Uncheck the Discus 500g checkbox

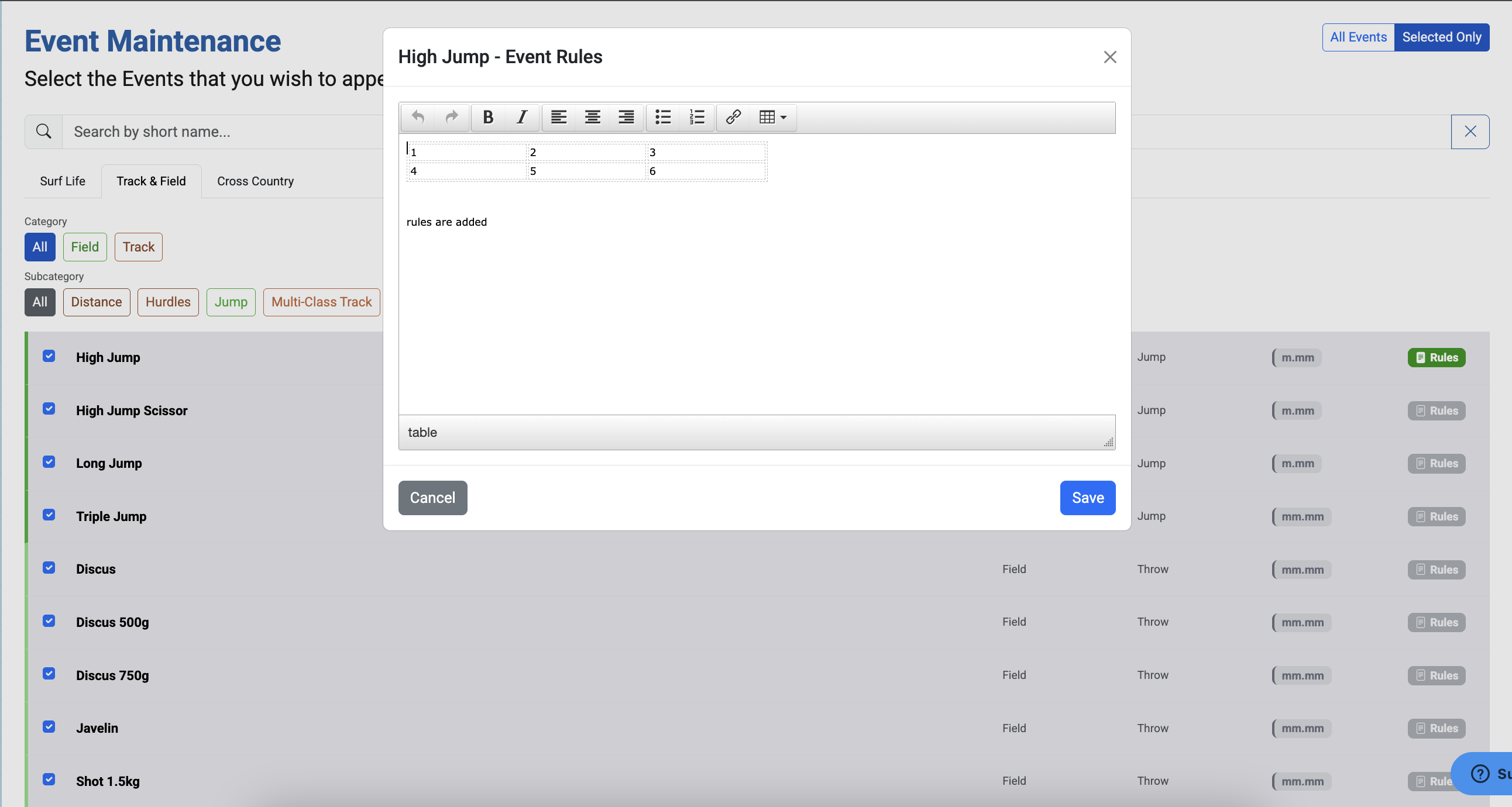click(x=49, y=620)
